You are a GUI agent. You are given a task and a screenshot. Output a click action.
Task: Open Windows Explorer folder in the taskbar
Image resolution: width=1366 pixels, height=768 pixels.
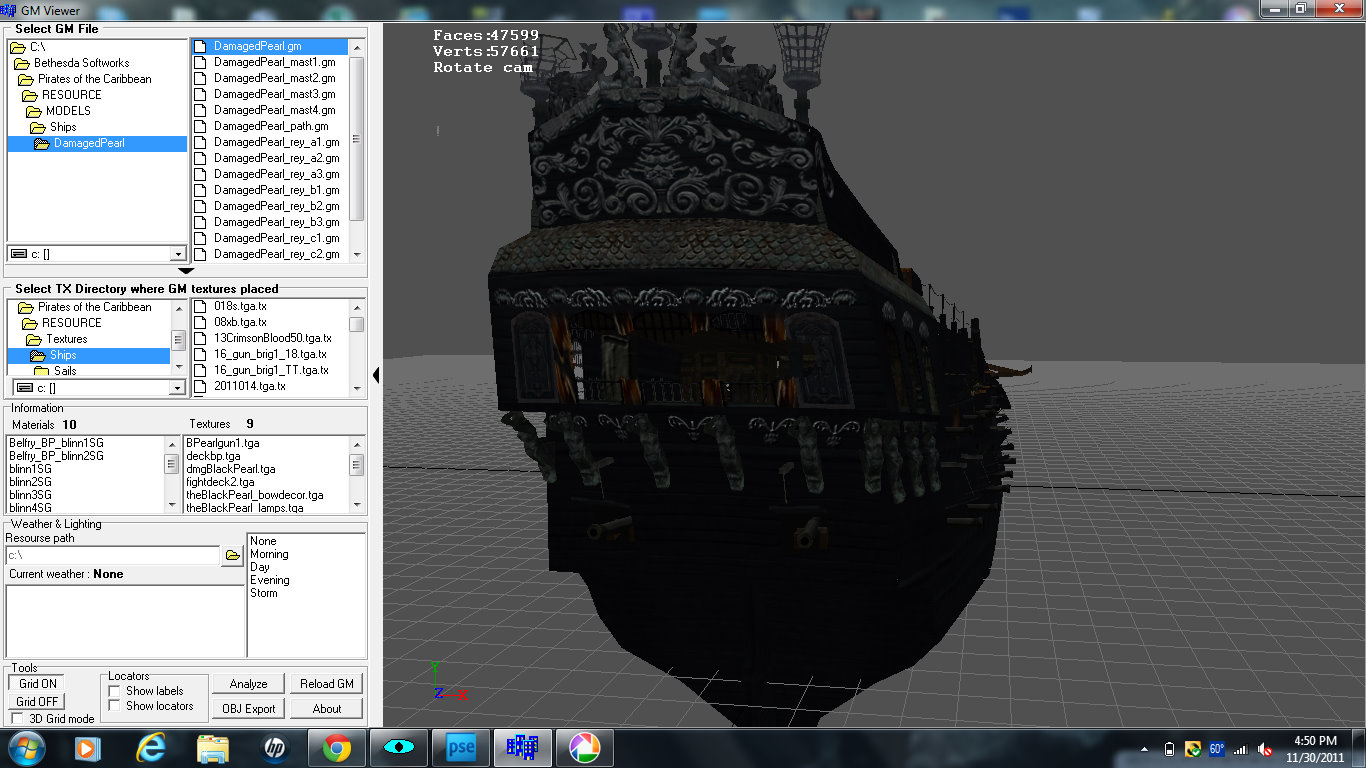coord(212,748)
